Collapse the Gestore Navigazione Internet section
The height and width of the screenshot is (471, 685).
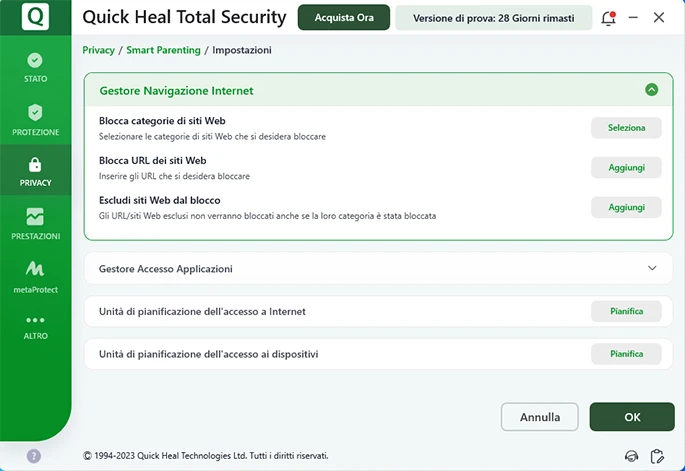tap(652, 90)
